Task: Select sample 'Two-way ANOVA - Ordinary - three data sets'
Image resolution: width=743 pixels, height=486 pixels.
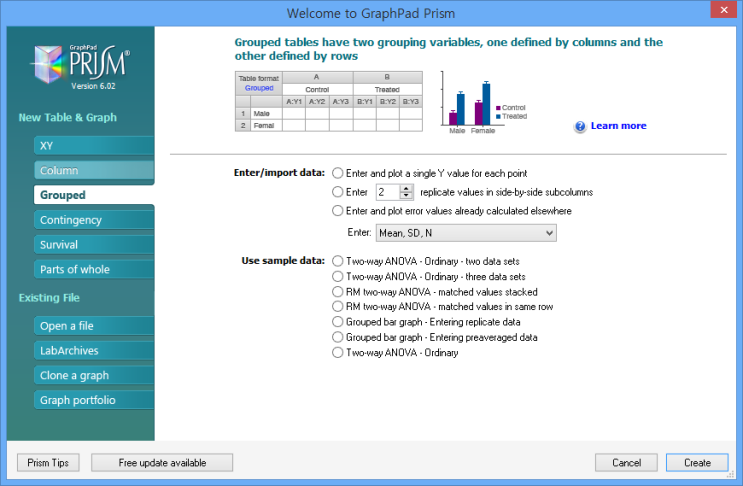Action: tap(337, 276)
